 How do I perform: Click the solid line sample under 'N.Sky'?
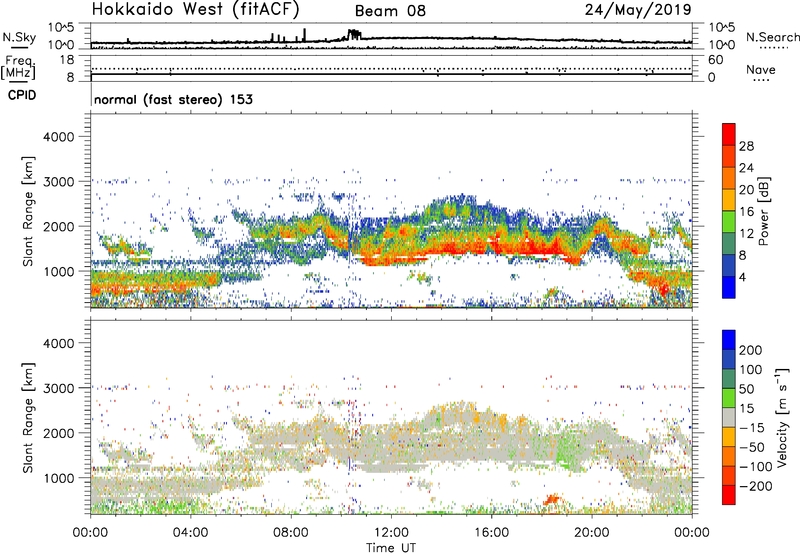19,47
